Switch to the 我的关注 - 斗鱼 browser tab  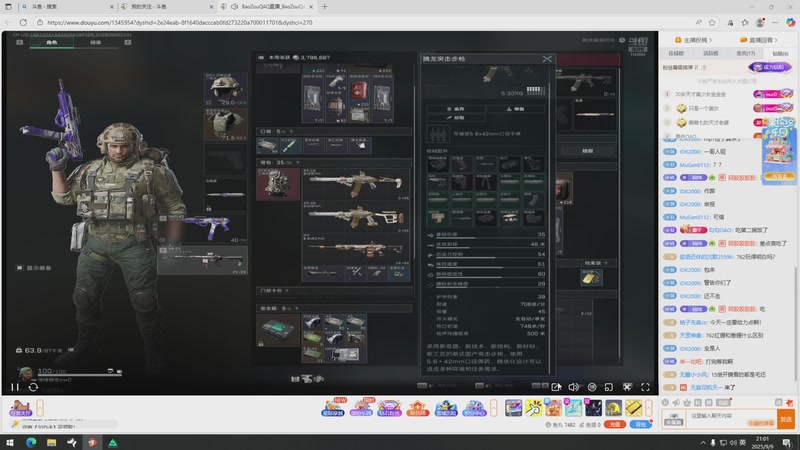pos(166,7)
